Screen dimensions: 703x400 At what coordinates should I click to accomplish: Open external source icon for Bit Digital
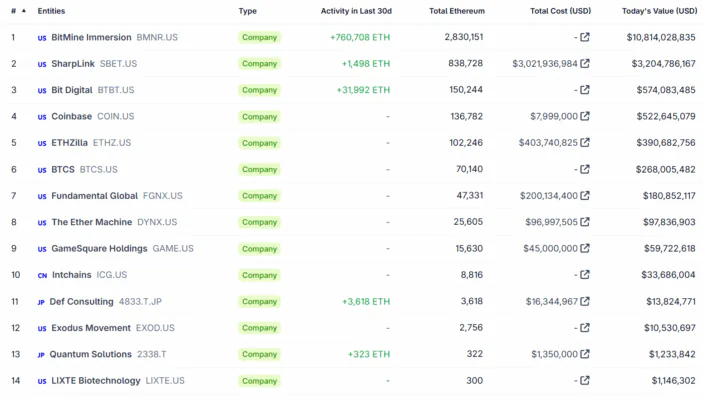[585, 90]
